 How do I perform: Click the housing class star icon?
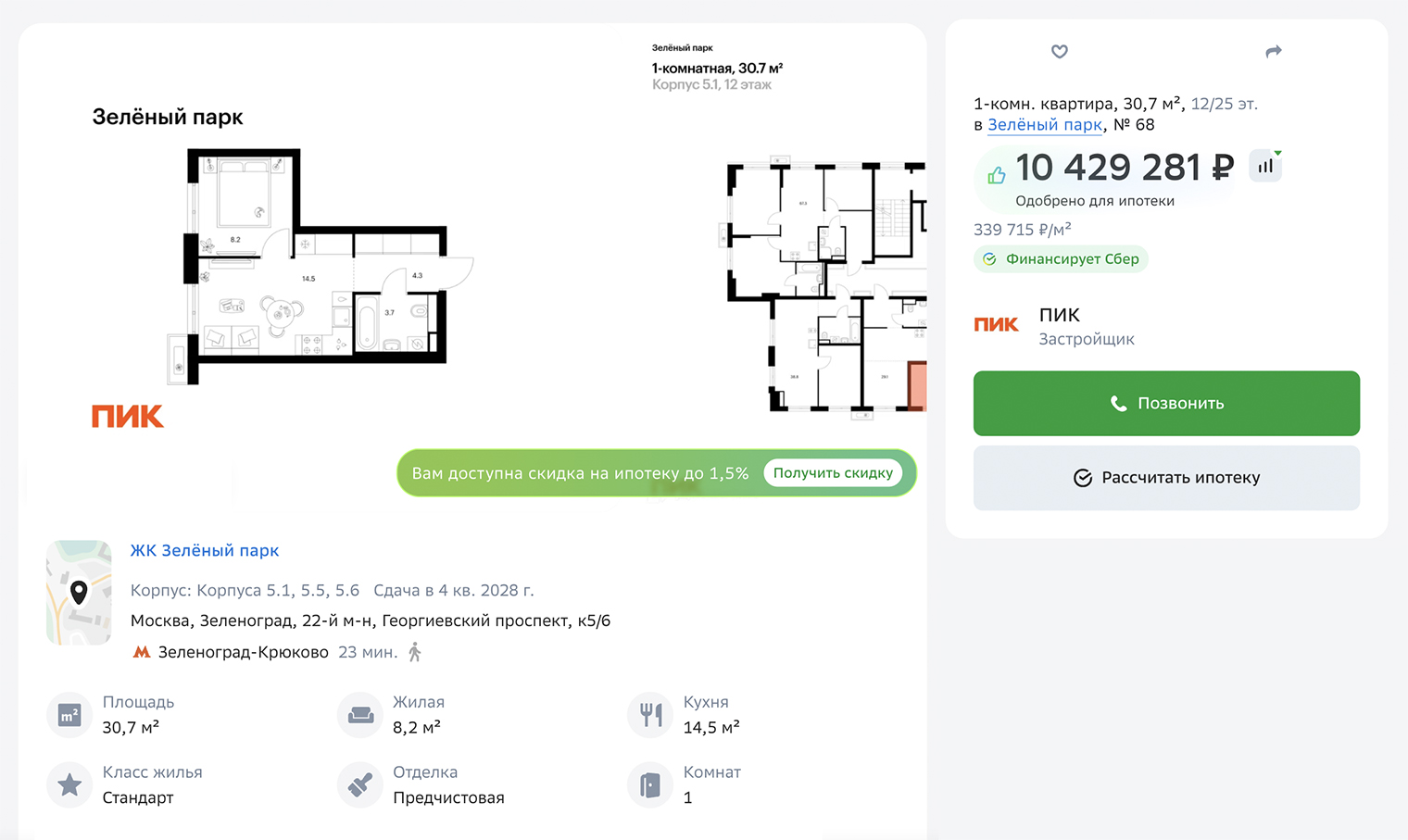coord(69,785)
